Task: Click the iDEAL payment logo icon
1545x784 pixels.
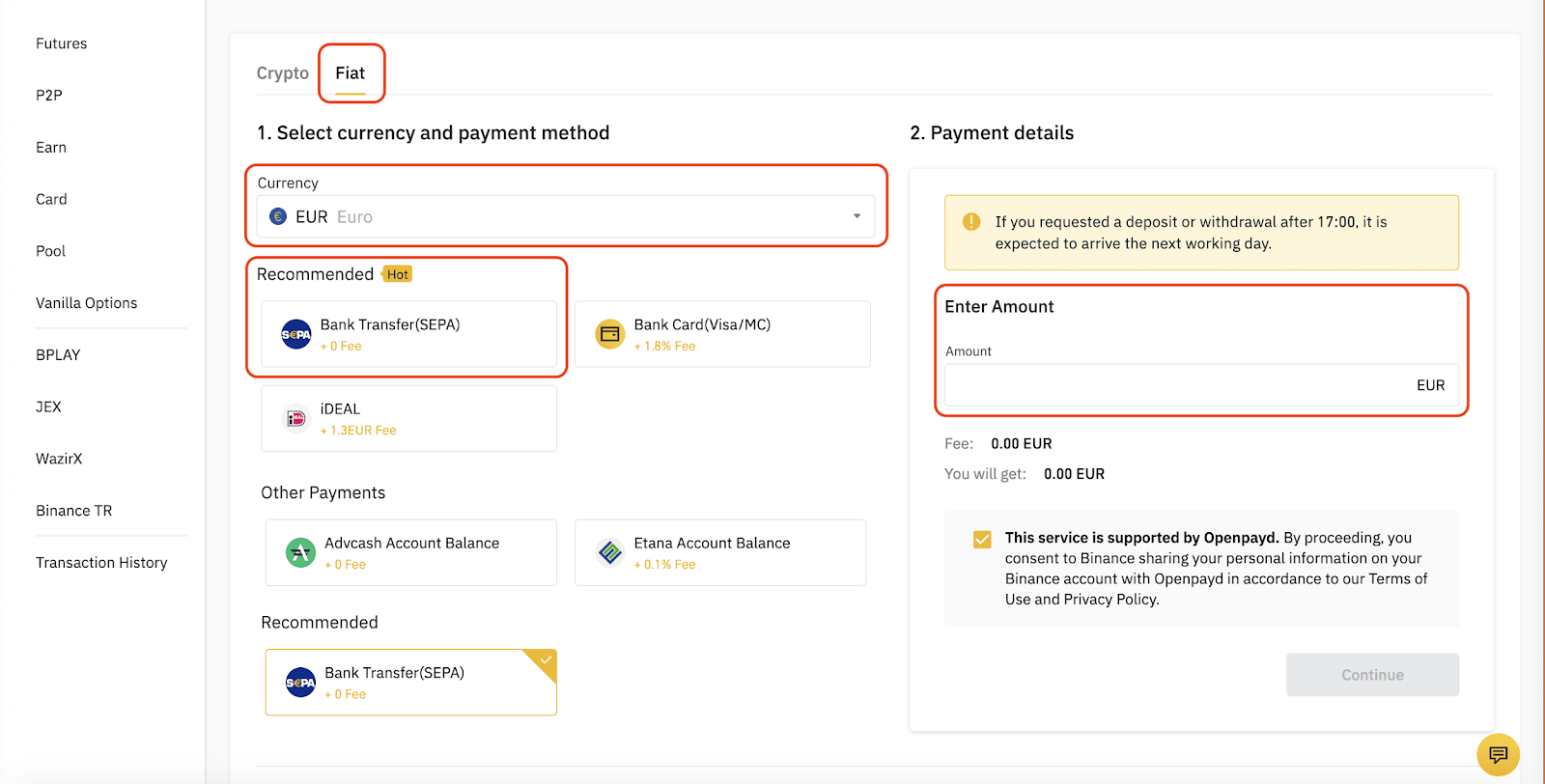Action: point(295,418)
